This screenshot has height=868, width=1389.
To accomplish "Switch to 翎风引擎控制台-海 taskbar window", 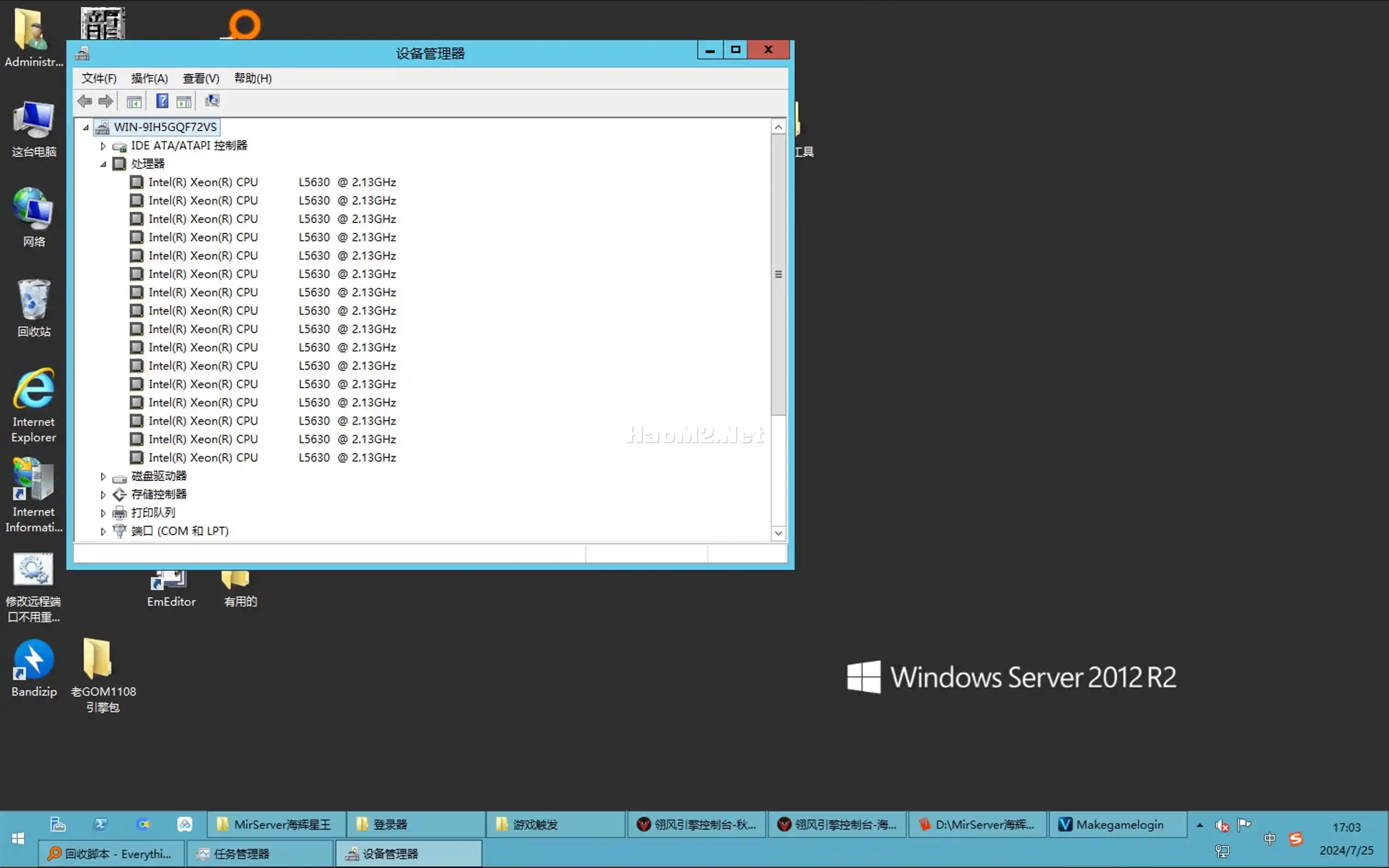I will coord(837,824).
